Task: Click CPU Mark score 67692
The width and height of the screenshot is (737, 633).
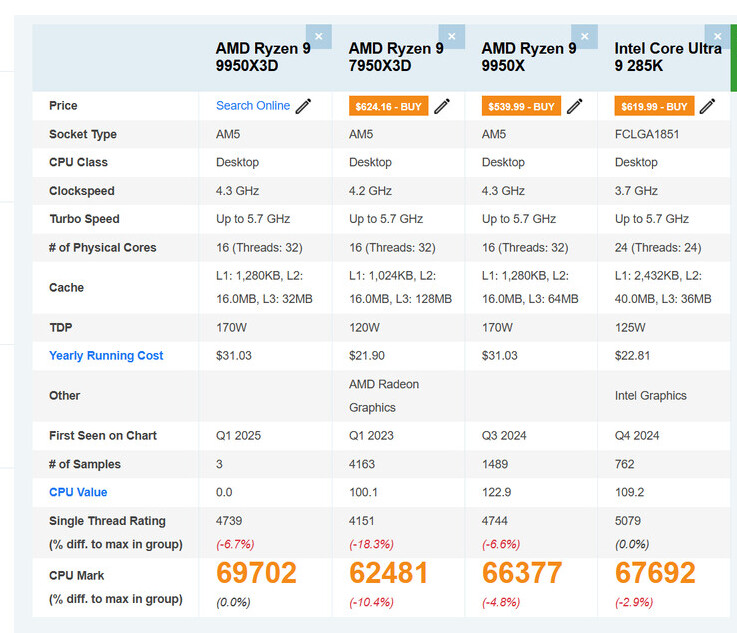Action: point(655,573)
